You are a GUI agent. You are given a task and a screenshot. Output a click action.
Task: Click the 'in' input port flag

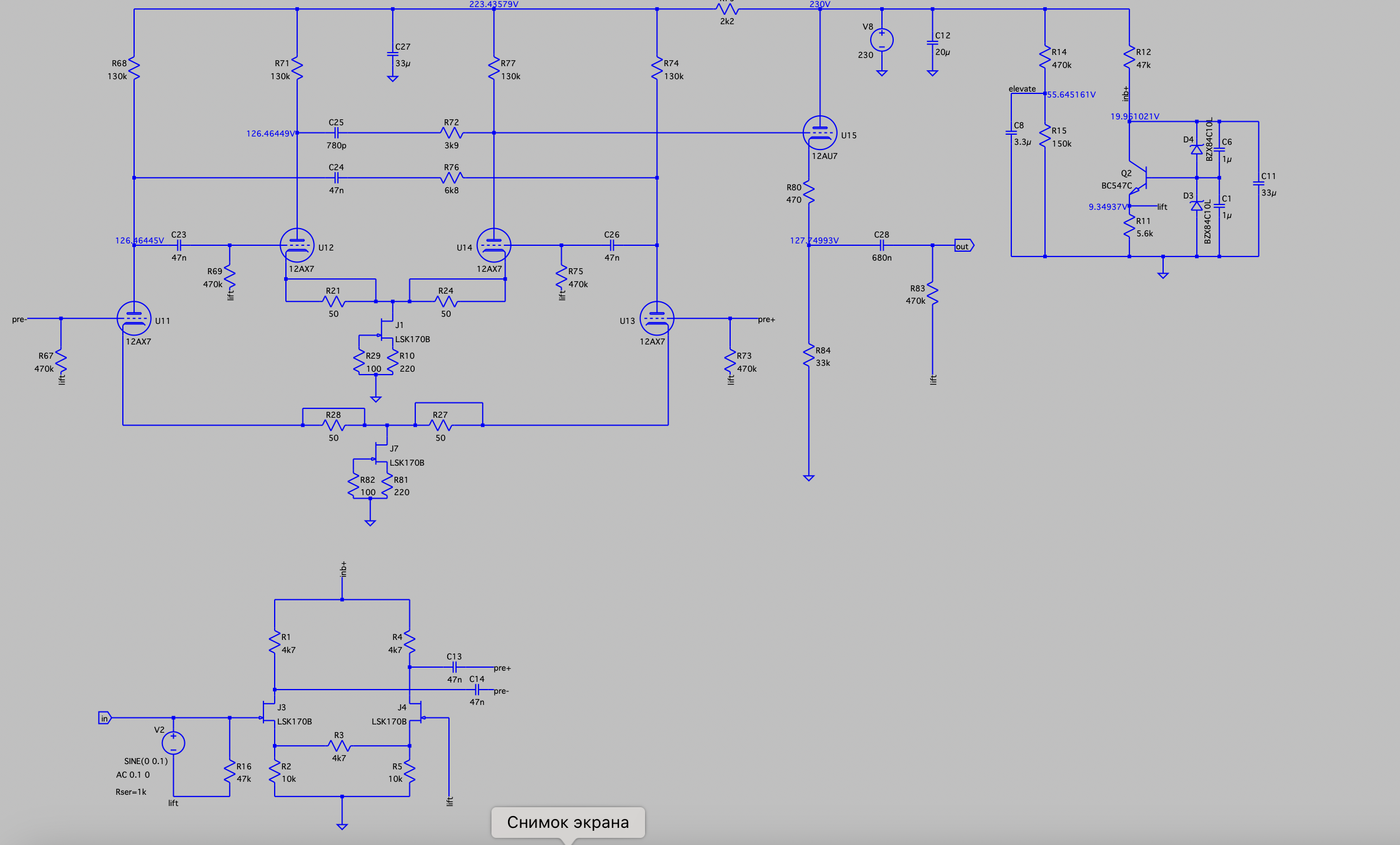click(105, 718)
